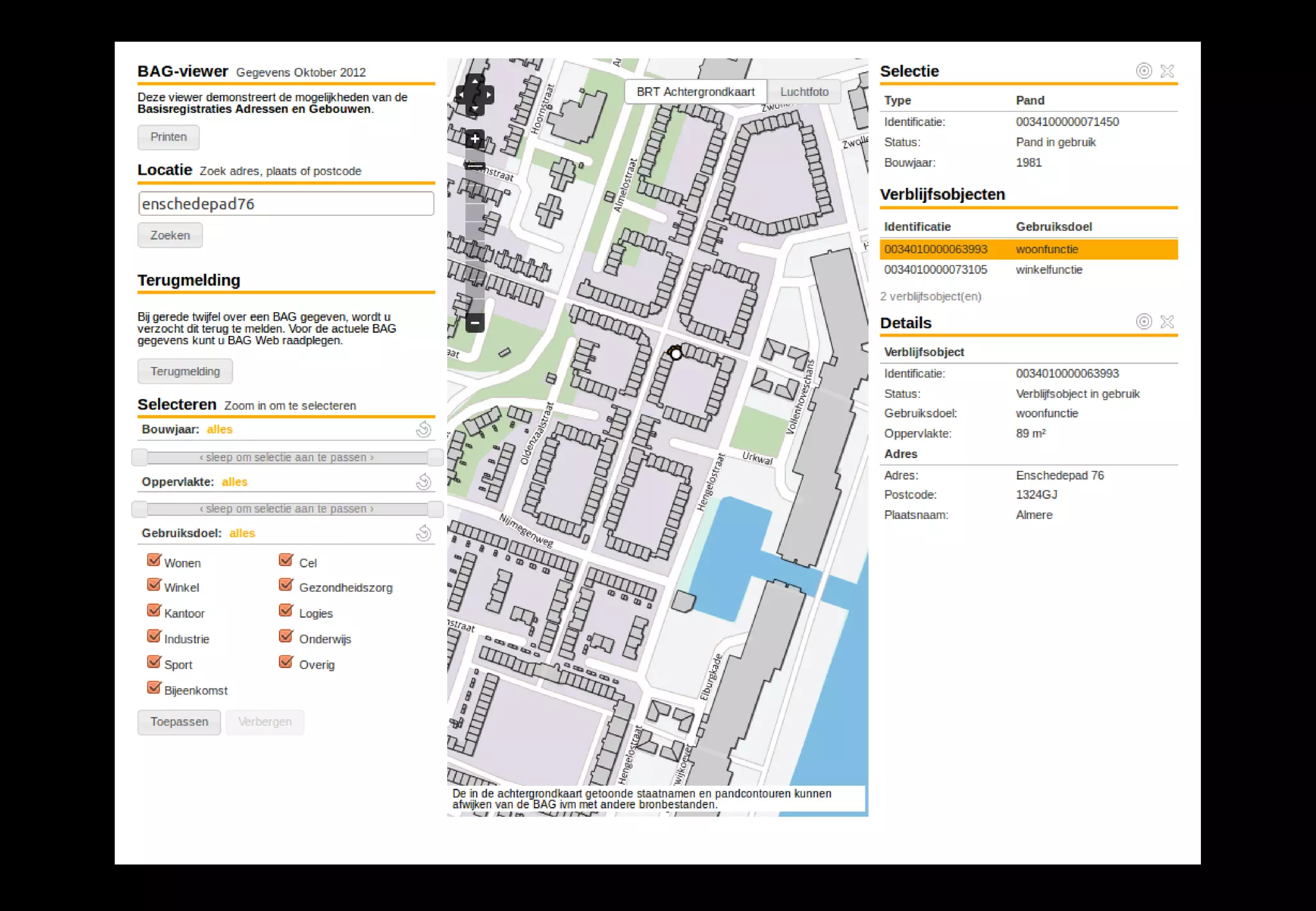Click the target icon in Selectie header
Image resolution: width=1316 pixels, height=911 pixels.
(x=1144, y=71)
